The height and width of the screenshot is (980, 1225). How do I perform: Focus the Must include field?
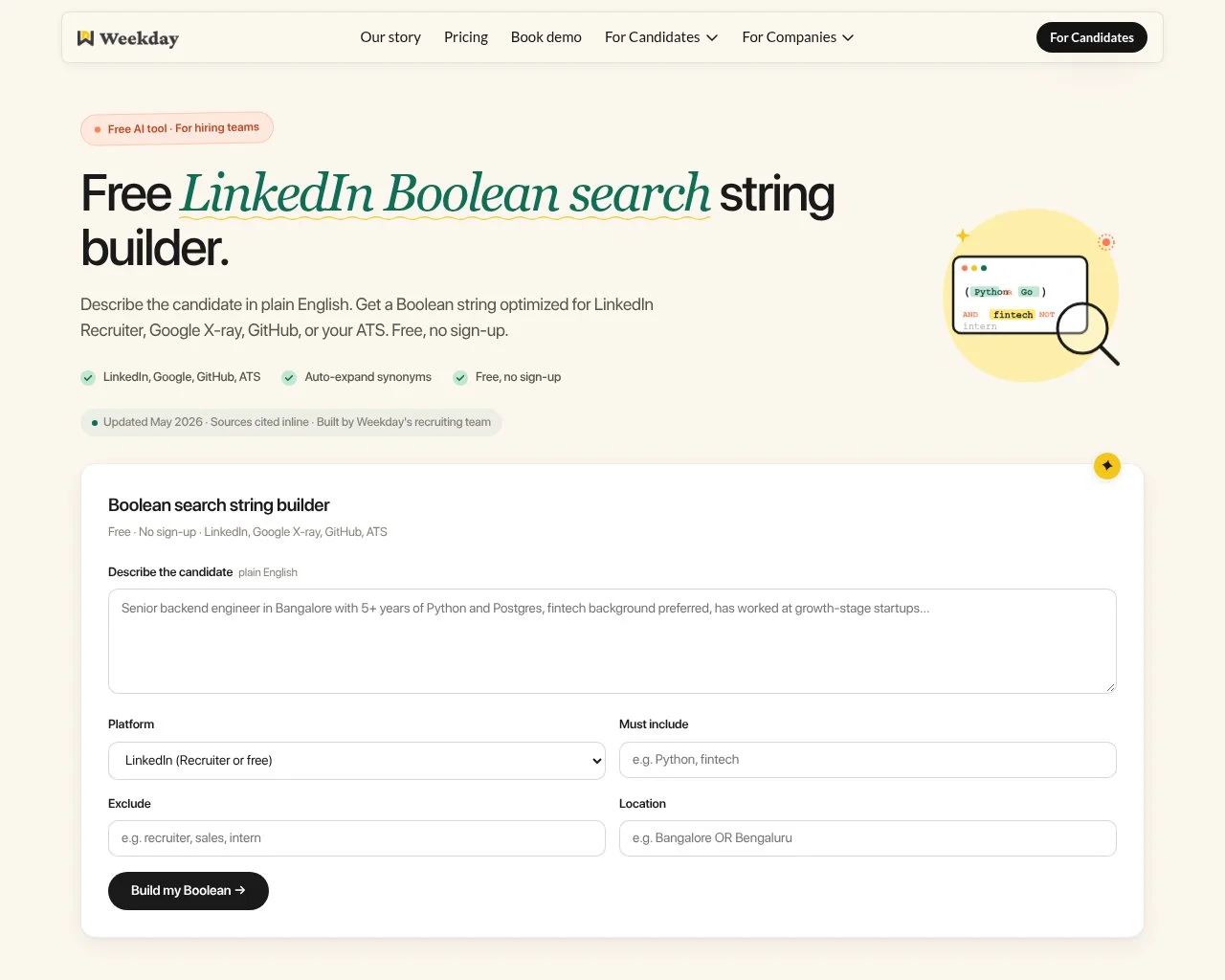(x=868, y=760)
